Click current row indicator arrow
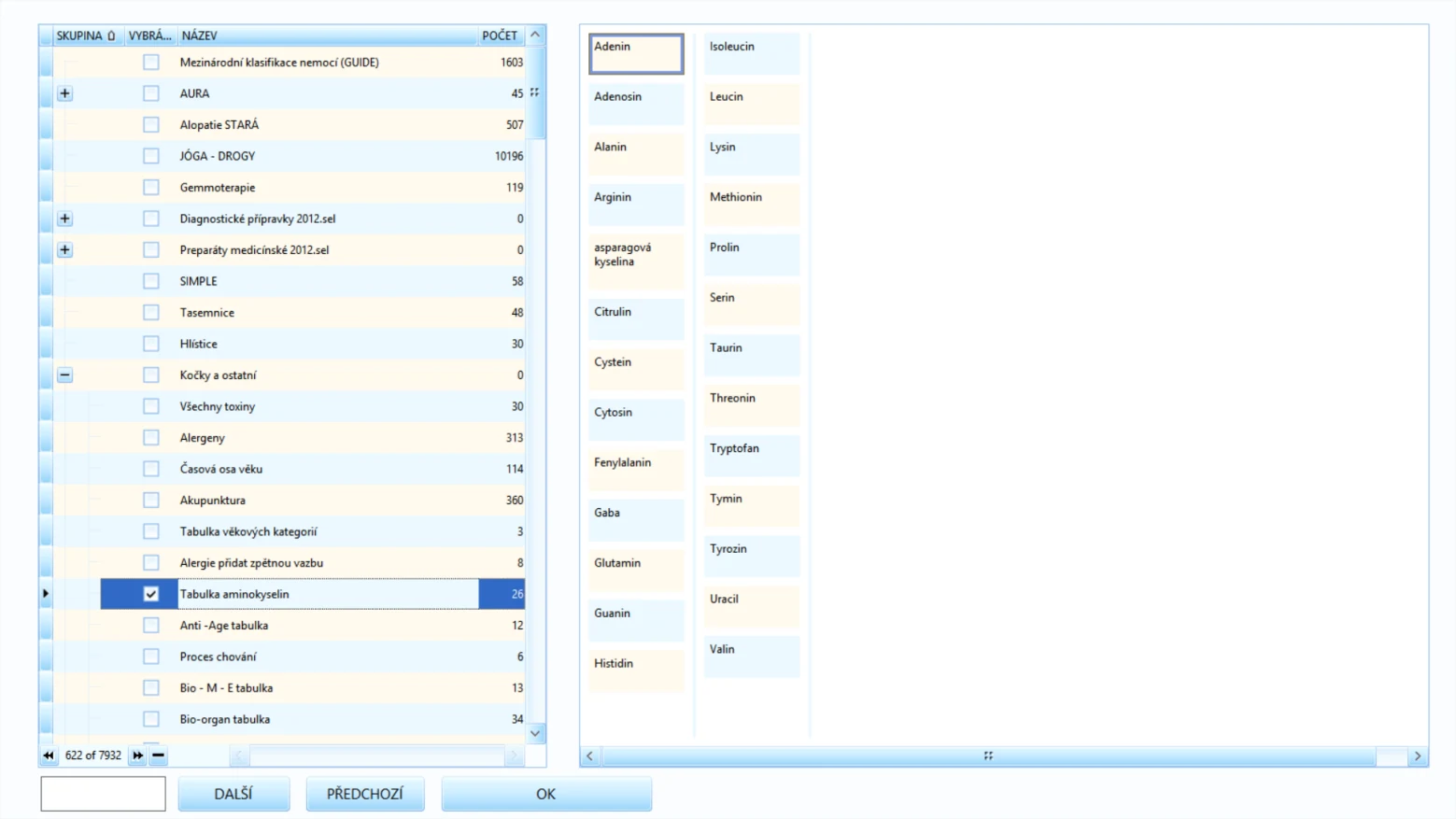 46,594
